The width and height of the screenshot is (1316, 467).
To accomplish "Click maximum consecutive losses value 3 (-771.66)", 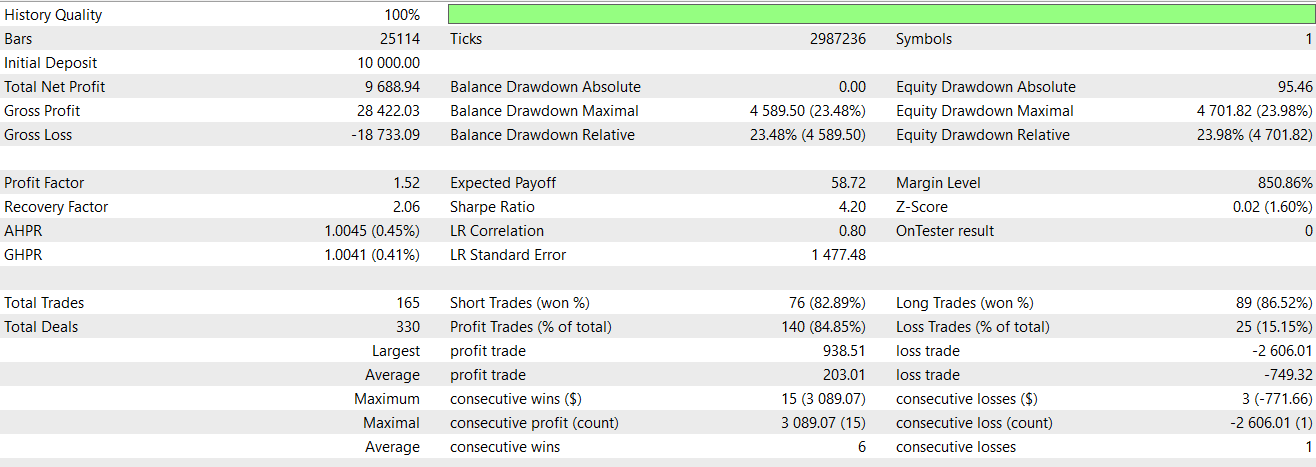I will pos(1276,399).
